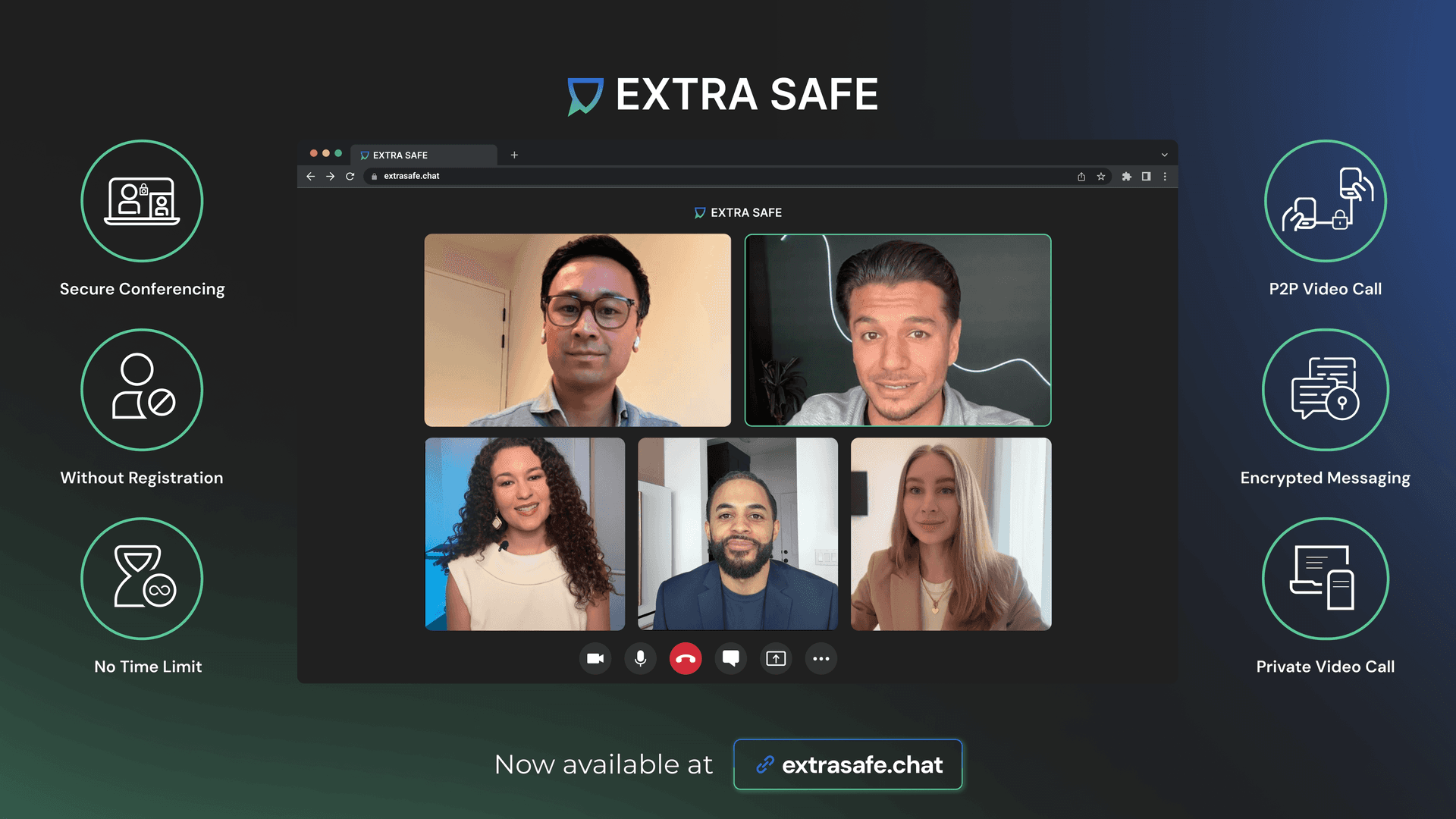Click the Extra Safe shield logo above the videos
The height and width of the screenshot is (819, 1456).
[x=698, y=212]
